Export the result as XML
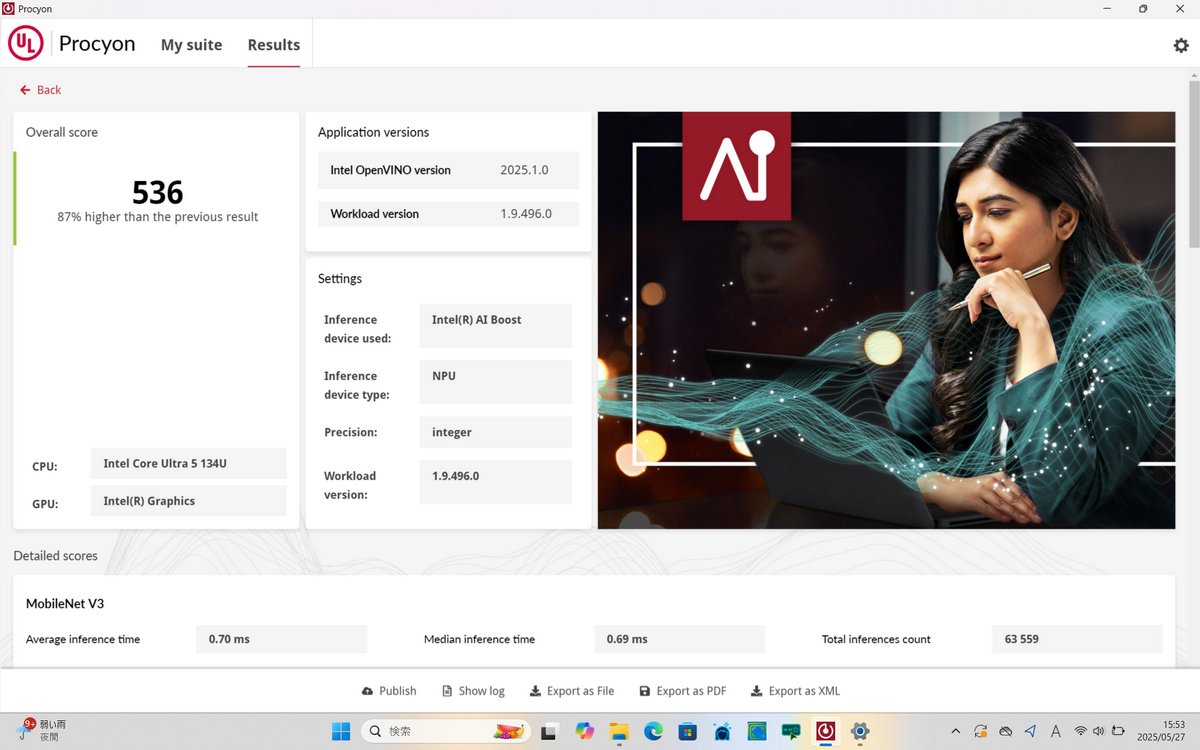Screen dimensions: 1200x750 [796, 691]
